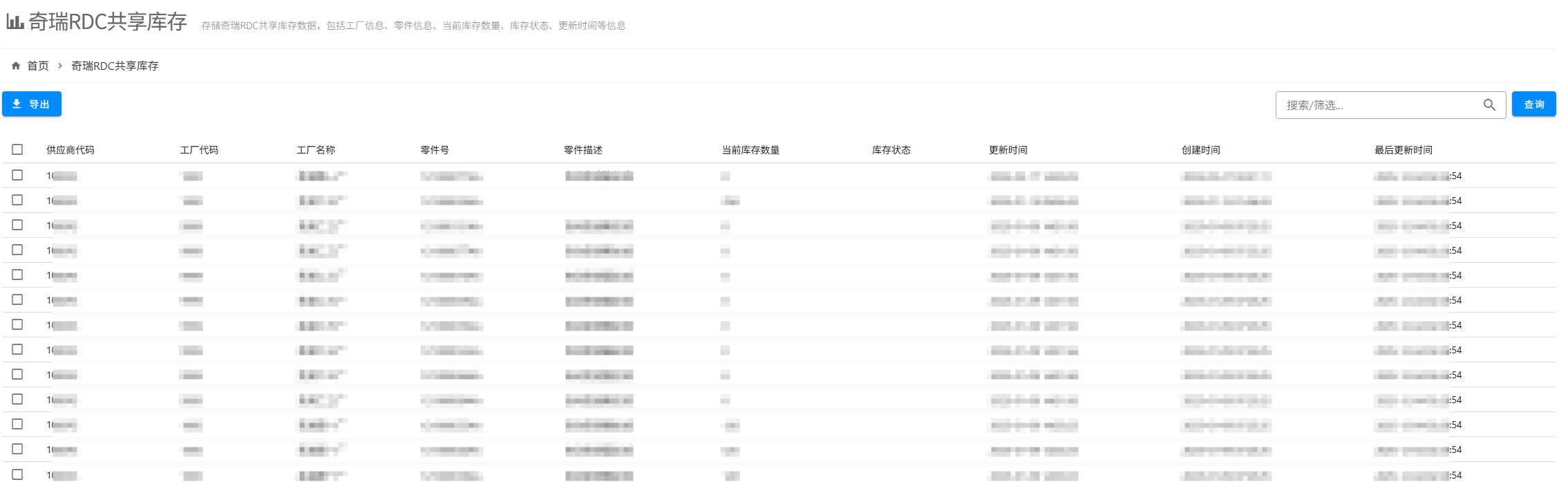Check the first table row checkbox
Viewport: 1568px width, 491px height.
(x=17, y=176)
